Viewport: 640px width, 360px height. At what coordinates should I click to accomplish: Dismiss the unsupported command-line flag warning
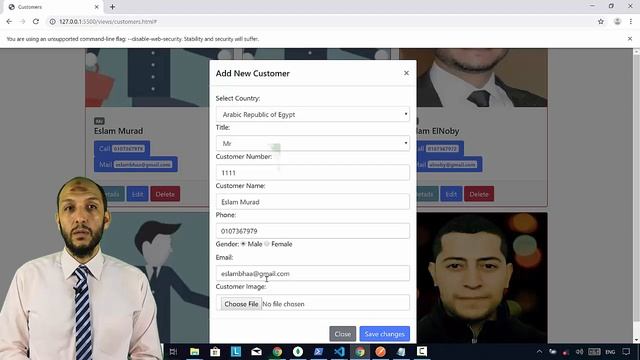[x=630, y=39]
